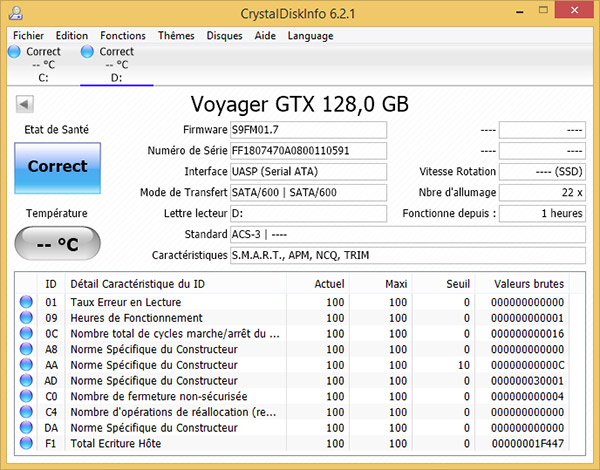Click the Fonctionne depuis field 1 heures
Image resolution: width=600 pixels, height=470 pixels.
point(542,213)
